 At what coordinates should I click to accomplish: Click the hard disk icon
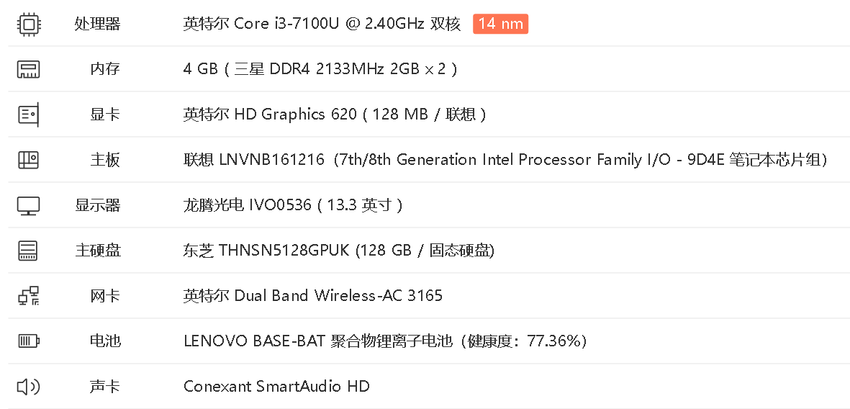(x=28, y=251)
